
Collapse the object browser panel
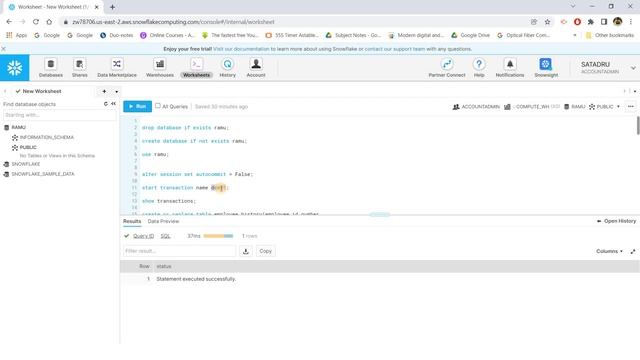(113, 104)
